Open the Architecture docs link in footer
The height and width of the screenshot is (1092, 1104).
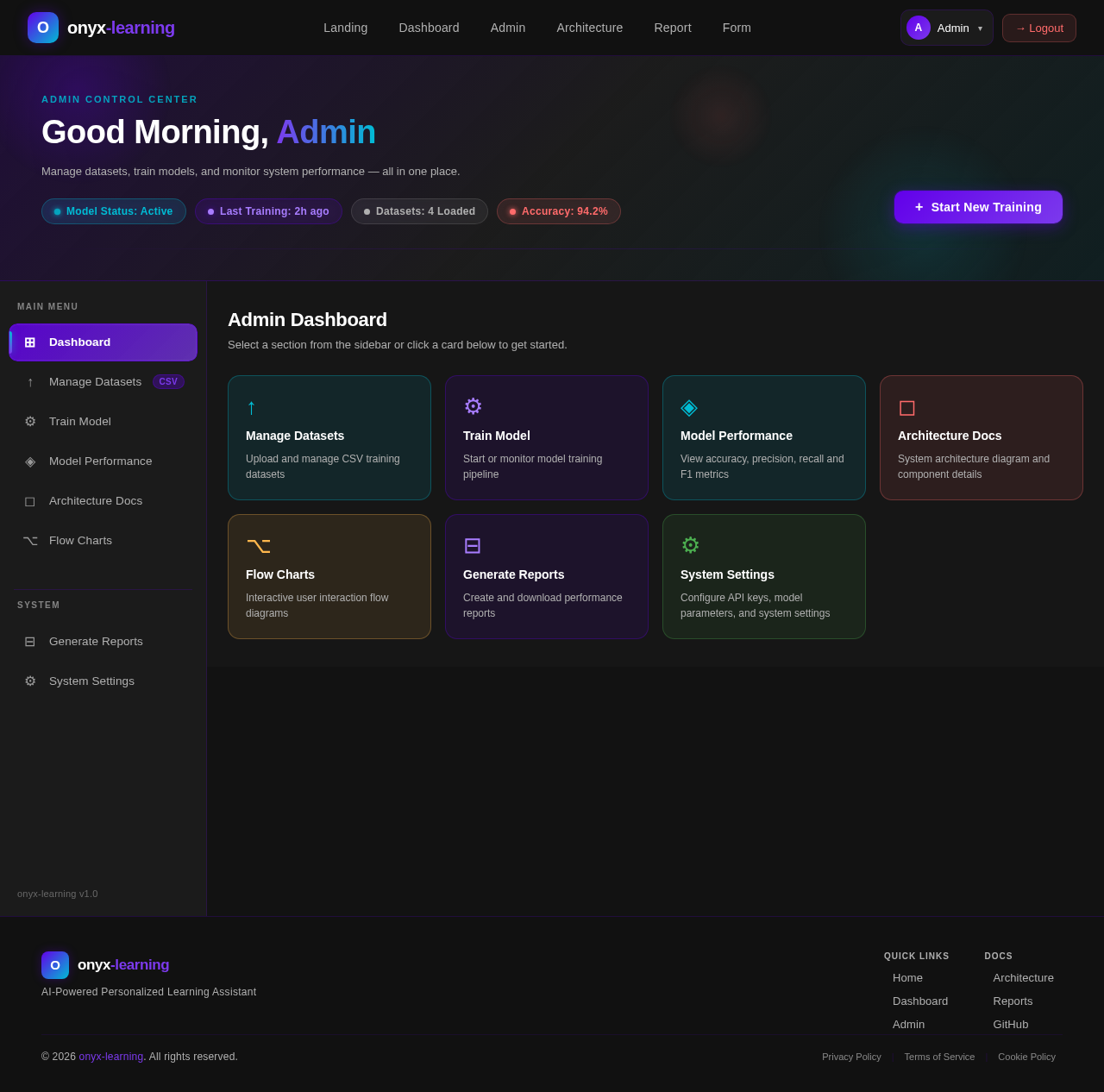coord(1024,977)
